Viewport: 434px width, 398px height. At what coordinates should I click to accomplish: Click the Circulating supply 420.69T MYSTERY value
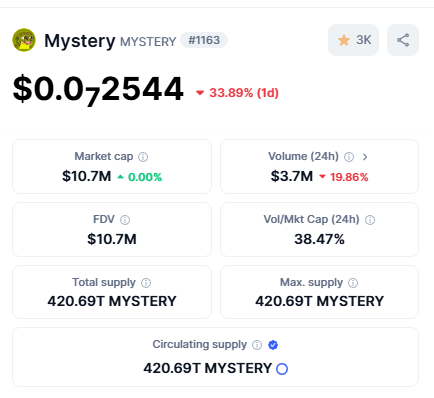point(208,368)
